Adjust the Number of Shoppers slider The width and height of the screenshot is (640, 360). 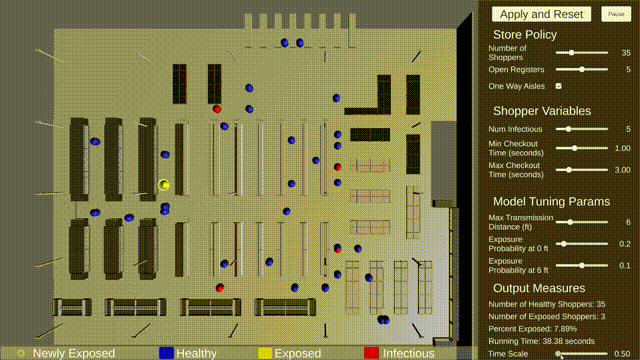click(582, 53)
